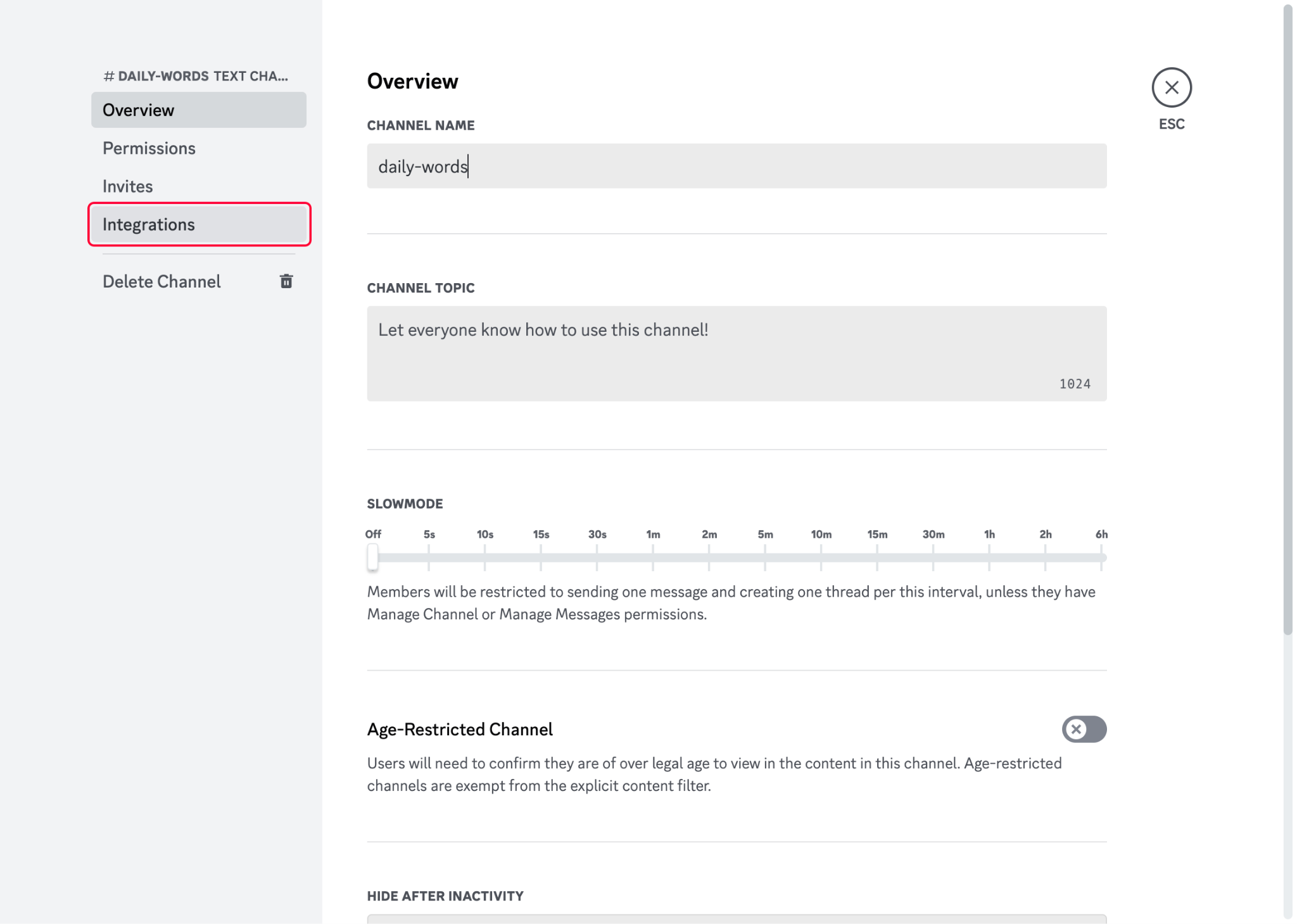This screenshot has height=924, width=1297.
Task: Click the X icon inside the Age-Restricted toggle
Action: 1075,730
